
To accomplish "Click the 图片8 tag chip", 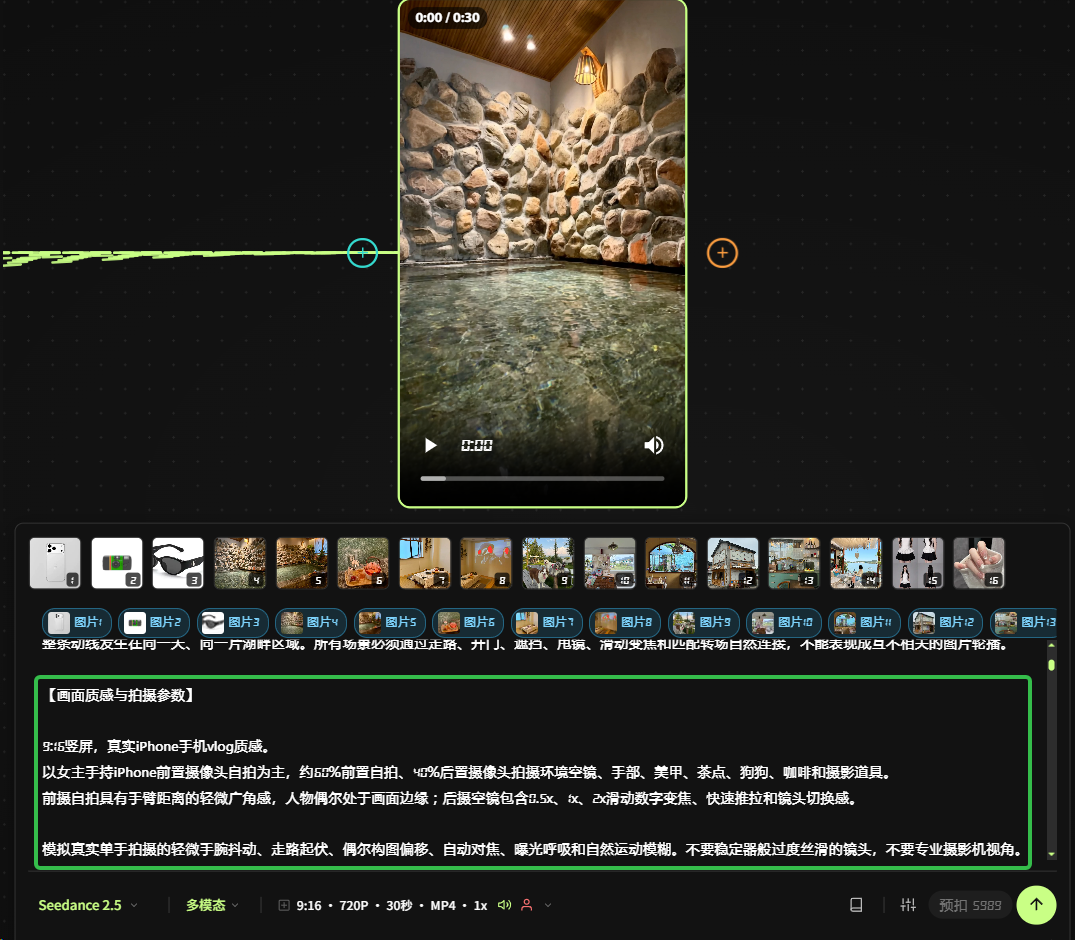I will 625,623.
